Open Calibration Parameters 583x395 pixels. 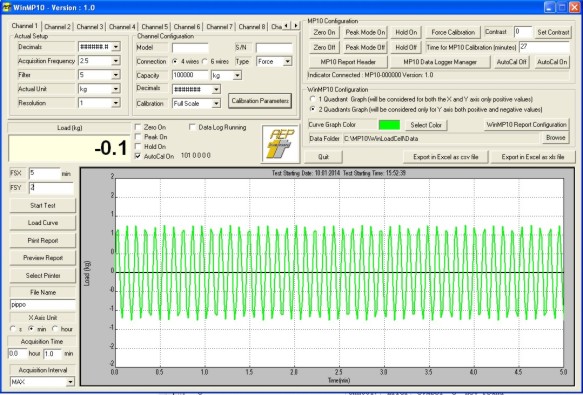(x=260, y=101)
